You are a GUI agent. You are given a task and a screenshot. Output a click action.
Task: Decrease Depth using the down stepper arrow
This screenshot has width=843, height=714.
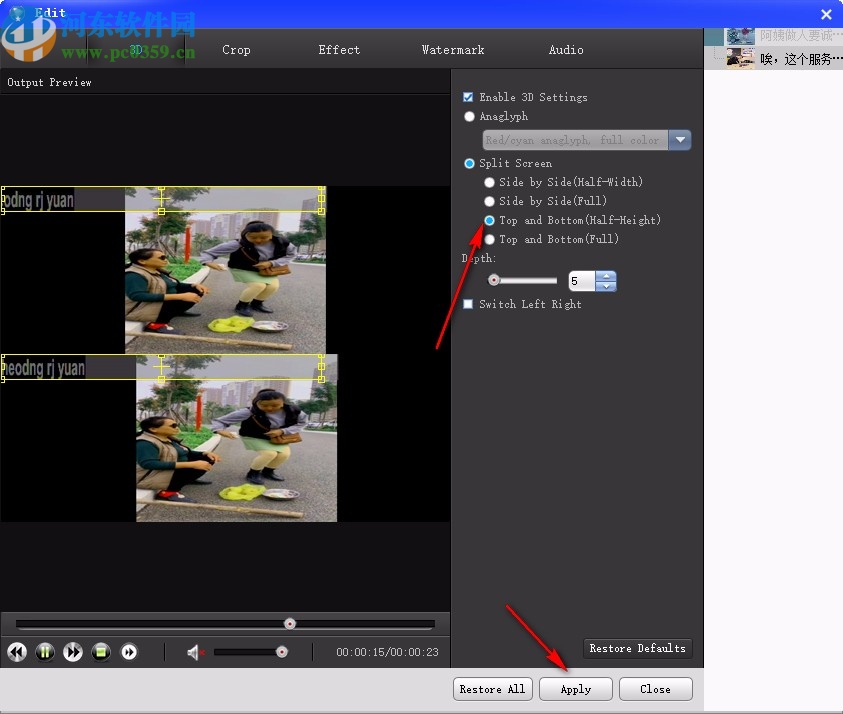606,287
